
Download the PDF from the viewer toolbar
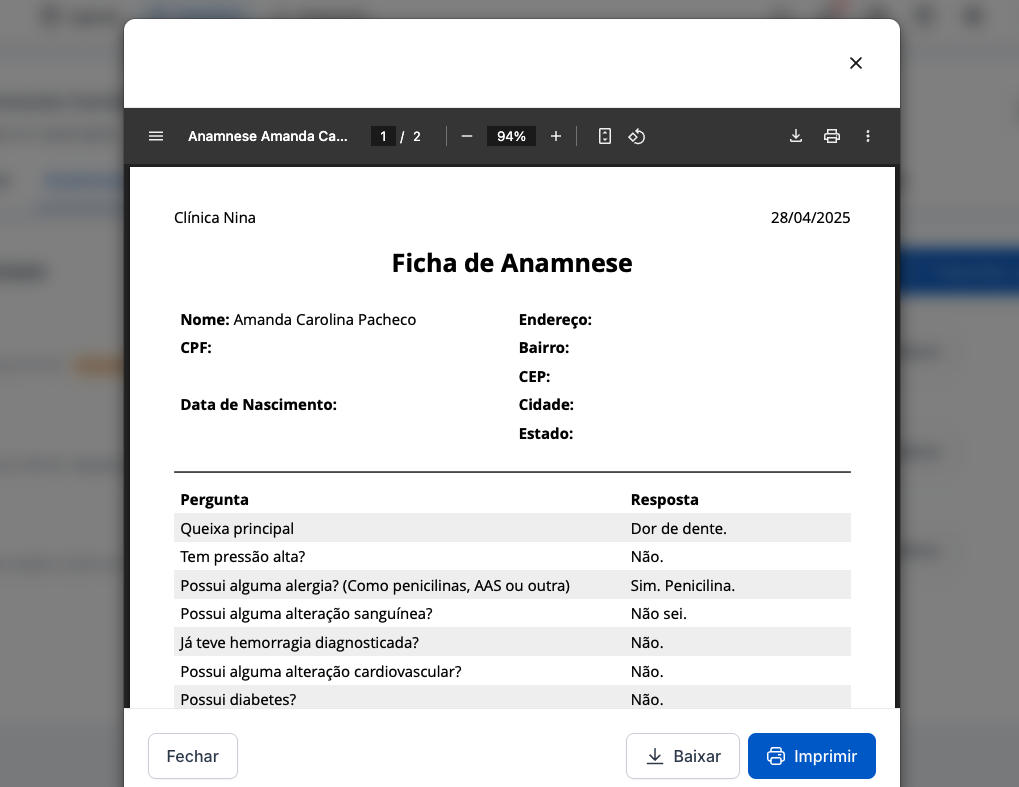[x=796, y=136]
